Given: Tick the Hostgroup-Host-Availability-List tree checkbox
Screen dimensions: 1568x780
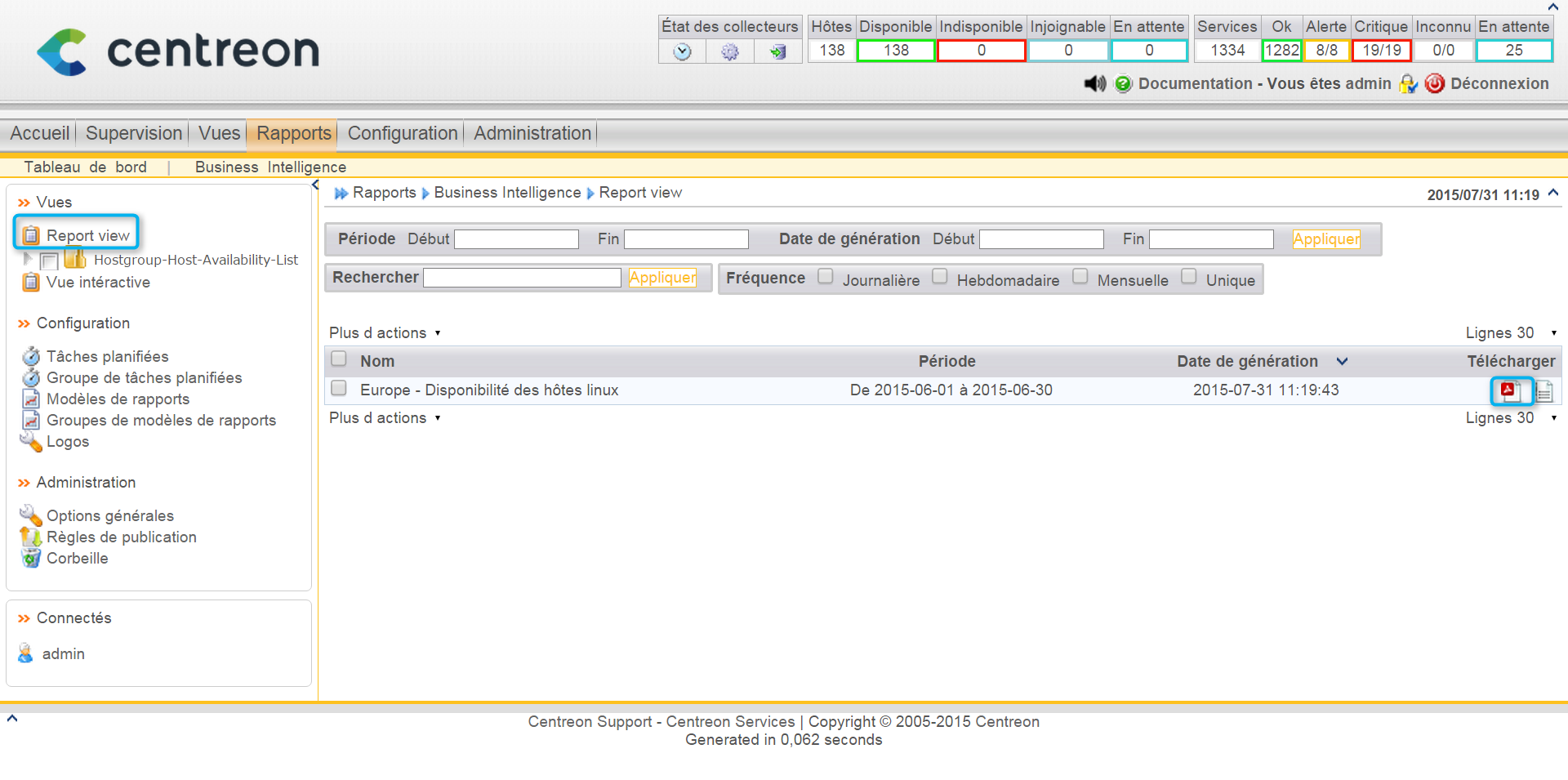Looking at the screenshot, I should click(x=49, y=261).
